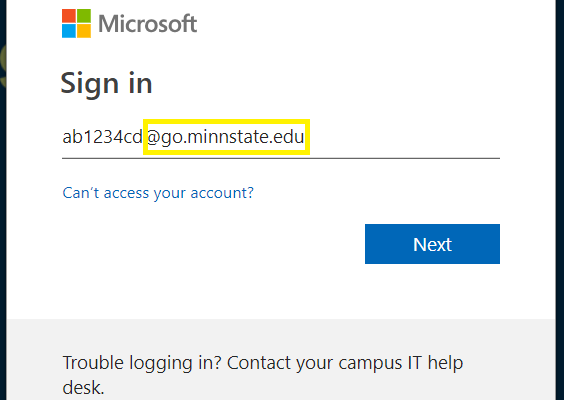This screenshot has width=564, height=400.
Task: Click the yellow highlight box border
Action: tap(226, 121)
